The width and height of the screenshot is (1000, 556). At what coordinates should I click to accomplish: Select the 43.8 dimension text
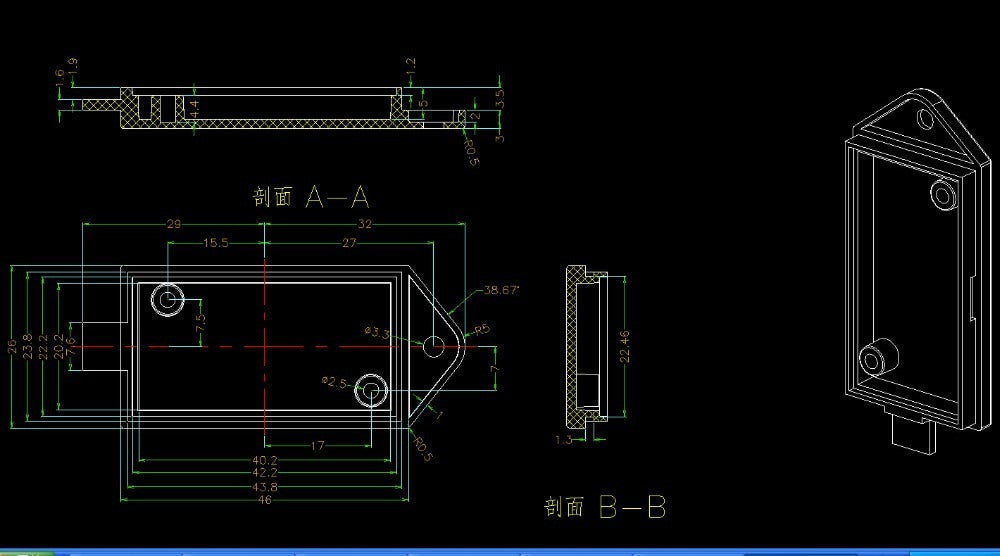(265, 486)
